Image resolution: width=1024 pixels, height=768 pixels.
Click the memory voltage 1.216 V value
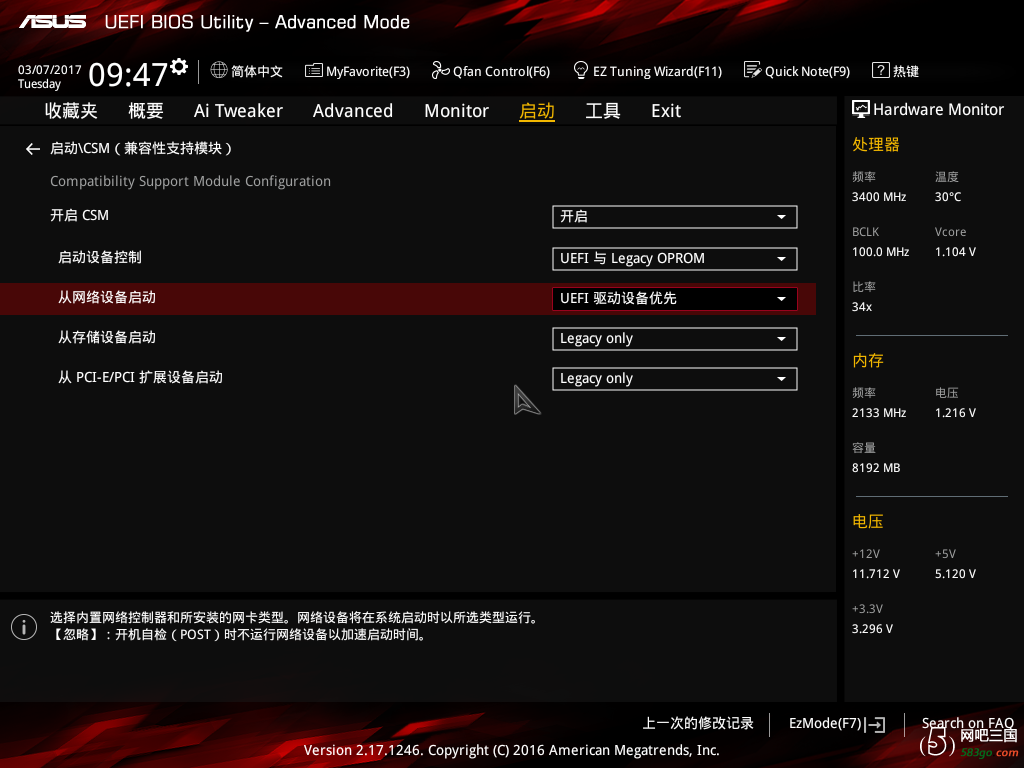(955, 413)
